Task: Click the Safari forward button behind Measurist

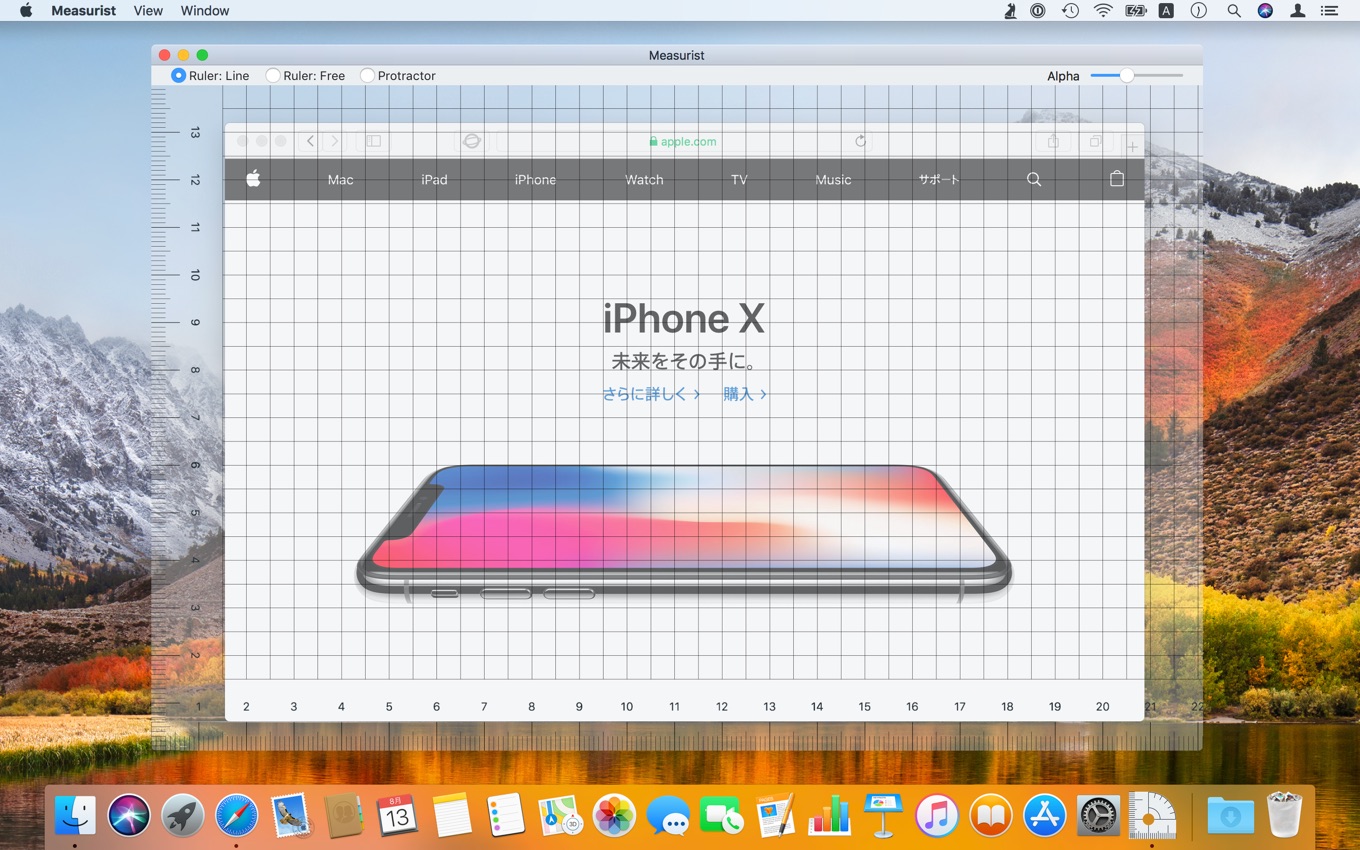Action: 335,141
